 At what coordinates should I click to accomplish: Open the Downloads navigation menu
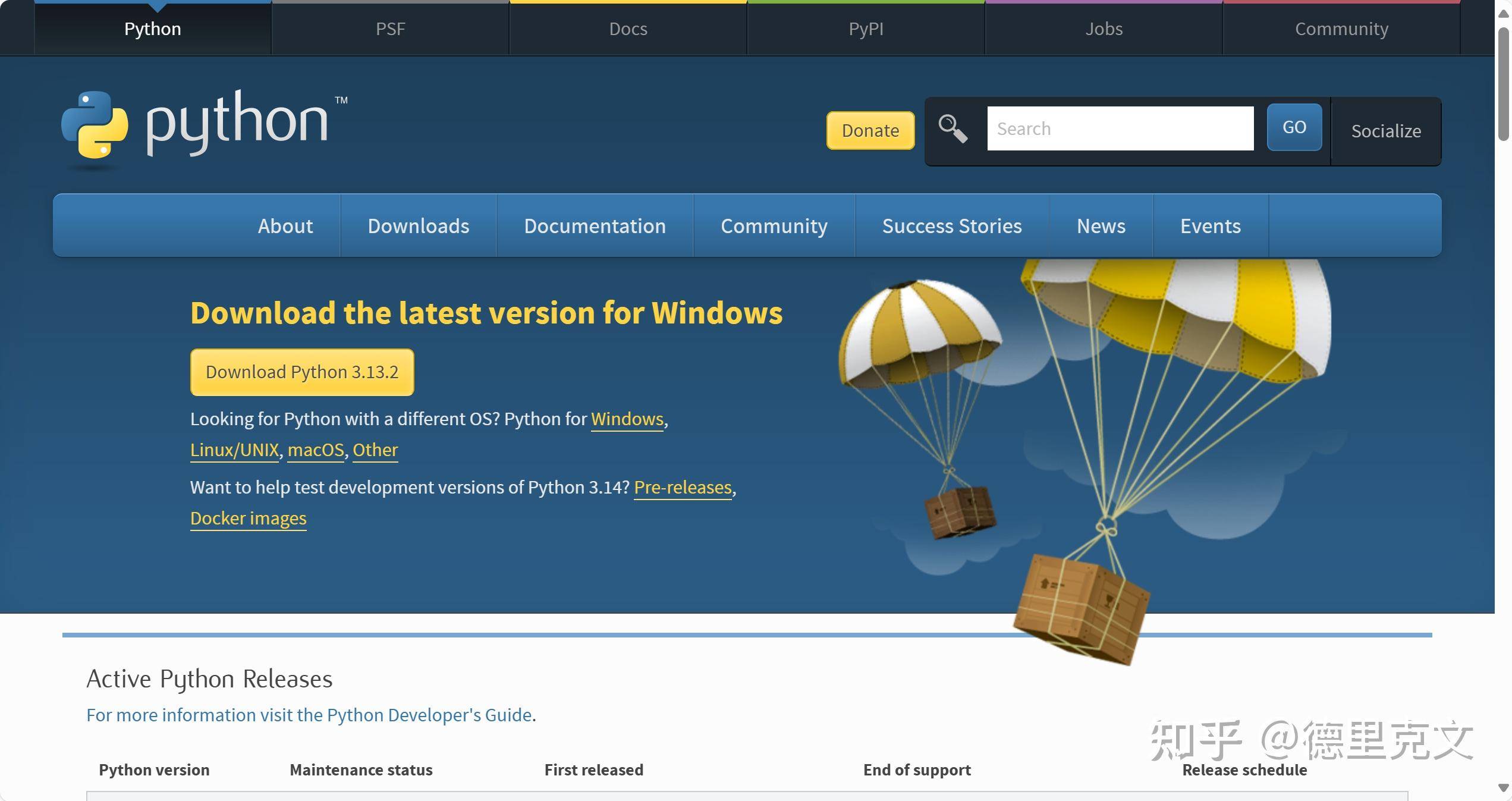(419, 226)
